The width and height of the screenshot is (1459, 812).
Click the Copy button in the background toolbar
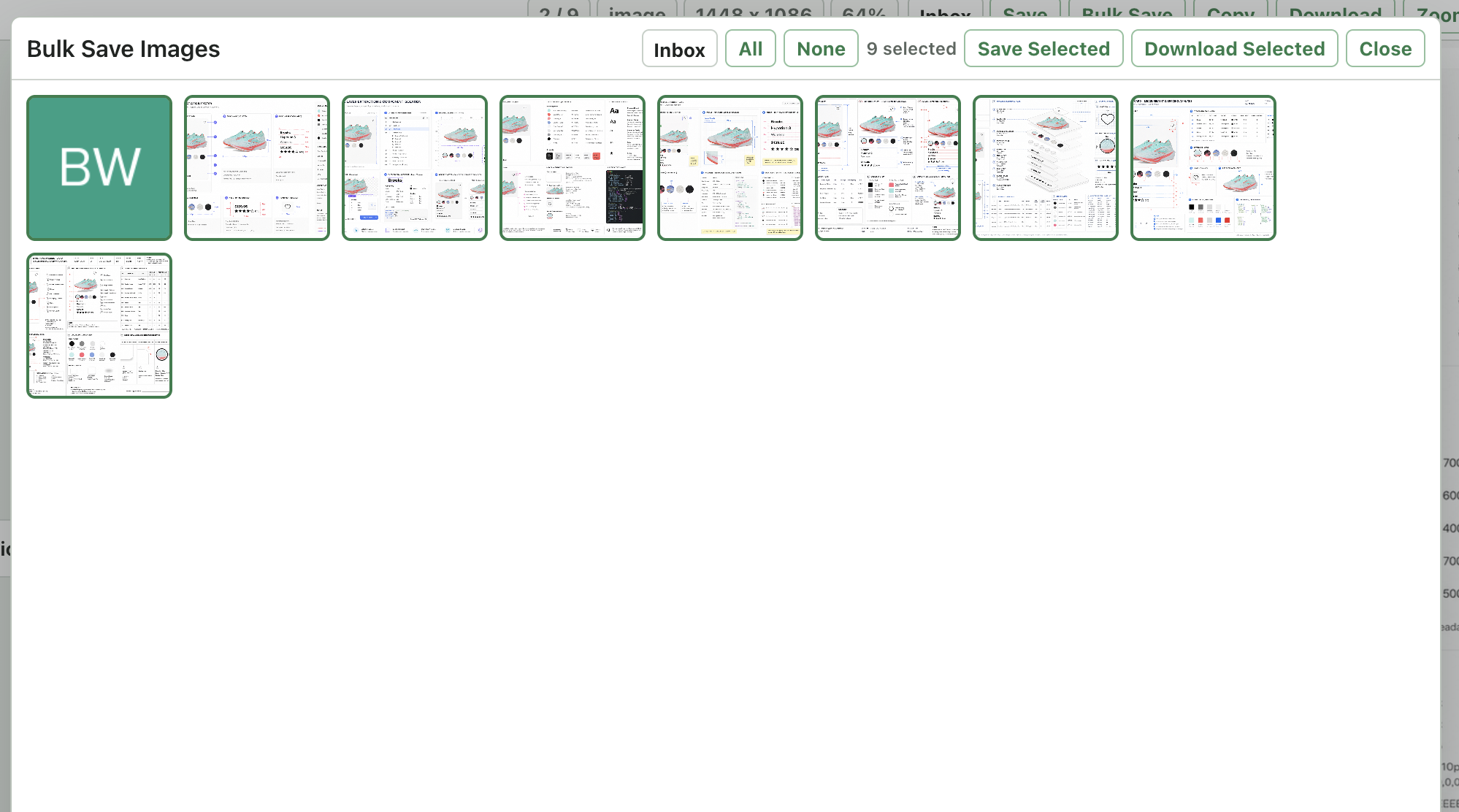[1230, 10]
